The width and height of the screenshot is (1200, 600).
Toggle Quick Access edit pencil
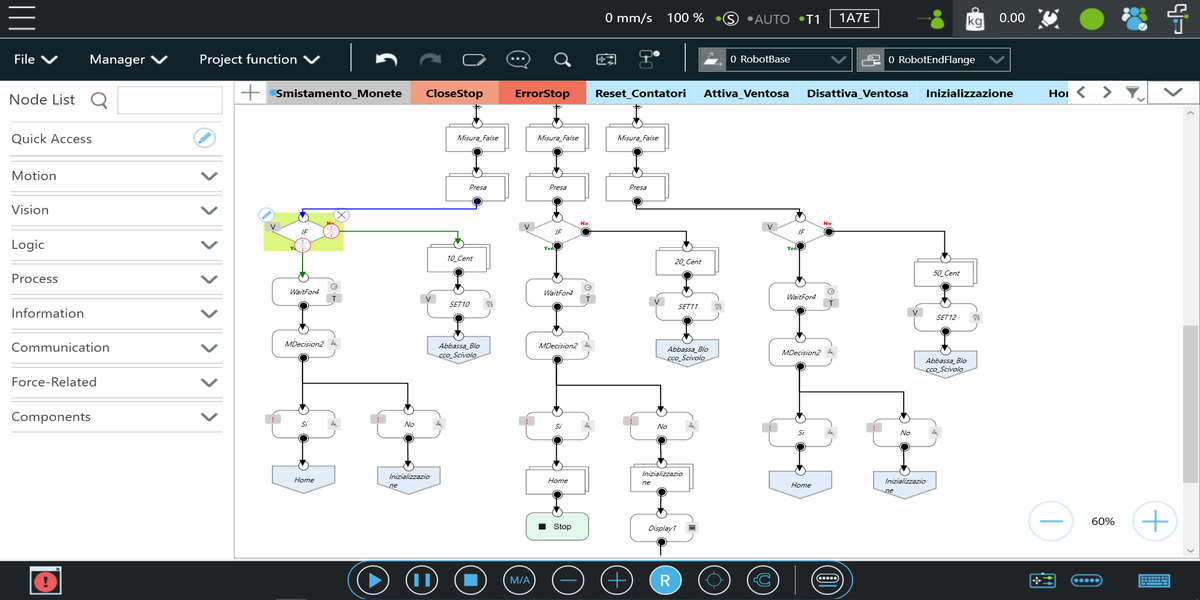tap(204, 138)
